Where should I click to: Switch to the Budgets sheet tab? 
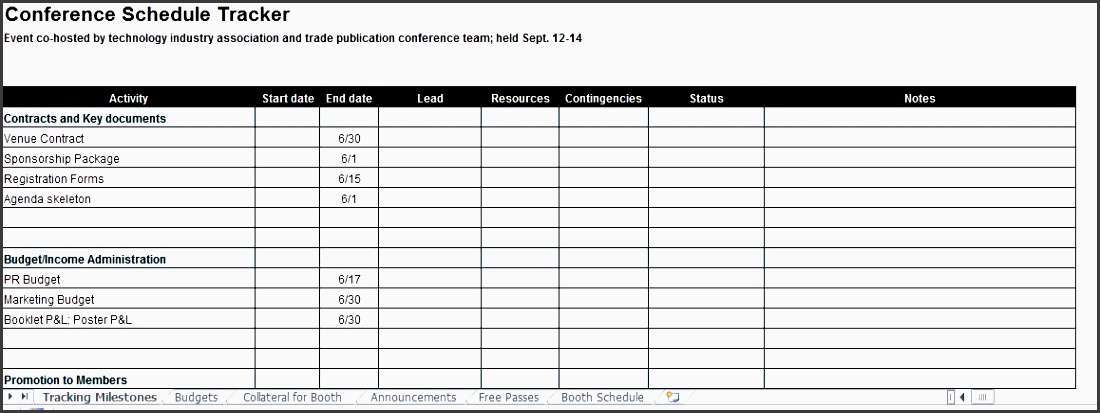196,397
